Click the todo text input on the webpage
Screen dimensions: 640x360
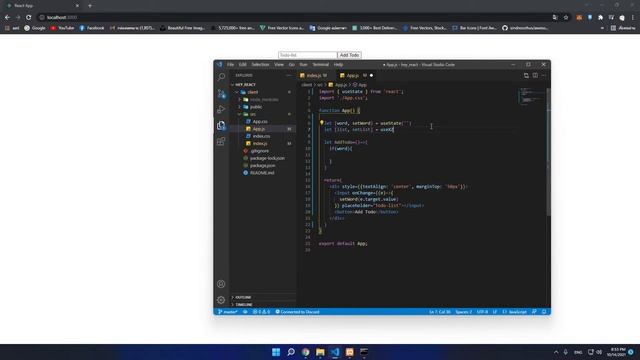tap(308, 55)
